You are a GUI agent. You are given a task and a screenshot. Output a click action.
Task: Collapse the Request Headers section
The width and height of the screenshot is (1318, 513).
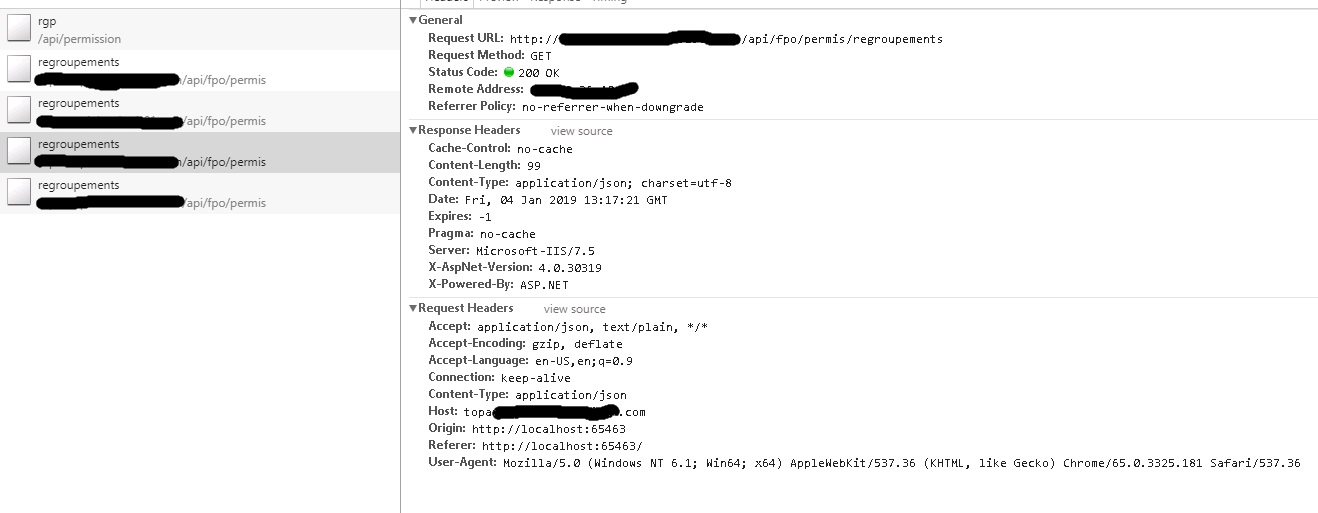tap(413, 308)
